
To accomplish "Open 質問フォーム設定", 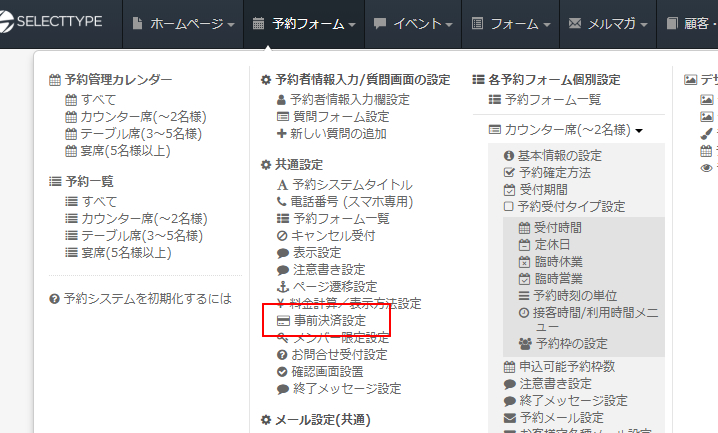I will [x=333, y=117].
